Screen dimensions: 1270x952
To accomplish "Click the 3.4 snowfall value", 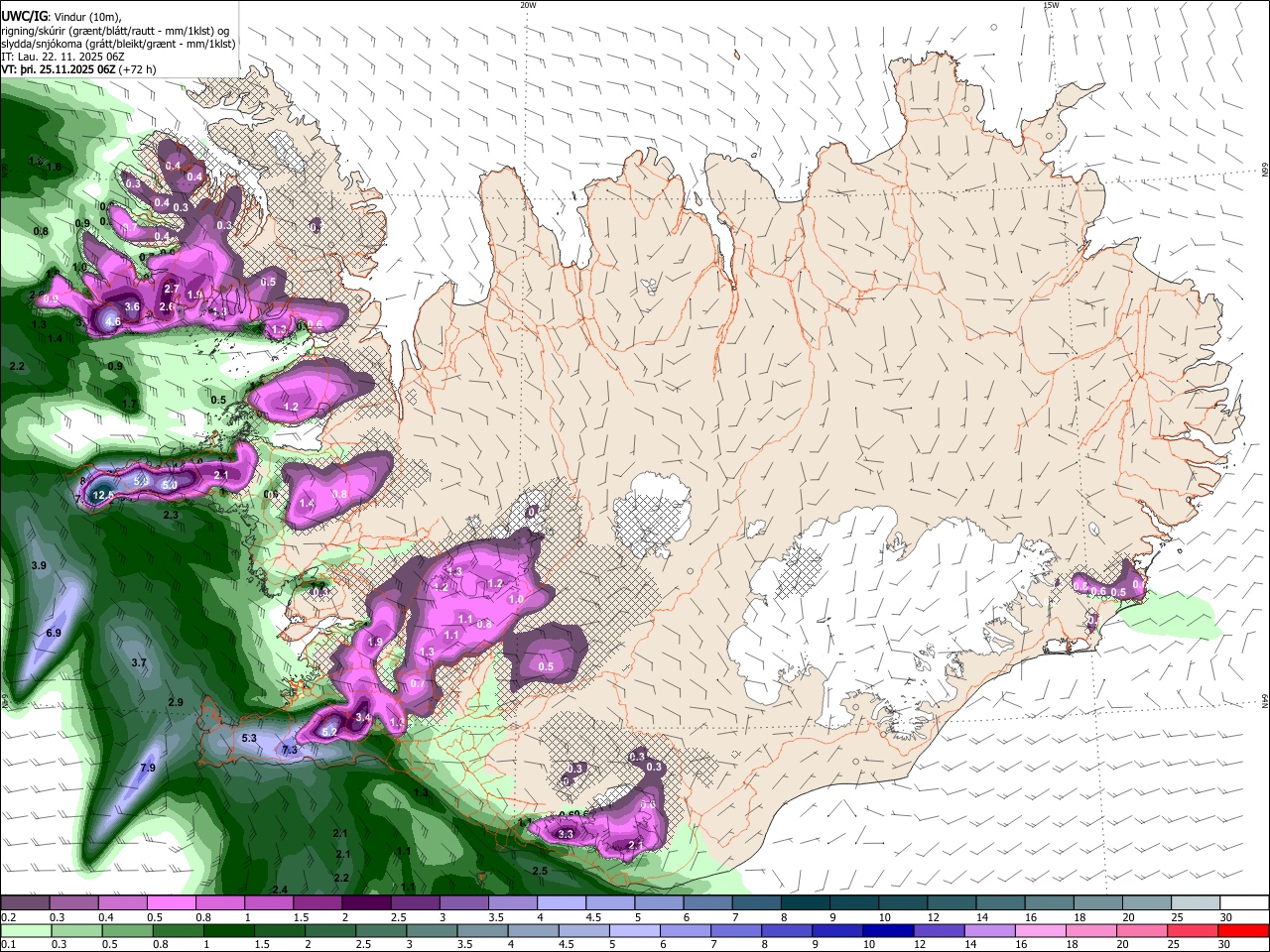I will (x=363, y=717).
